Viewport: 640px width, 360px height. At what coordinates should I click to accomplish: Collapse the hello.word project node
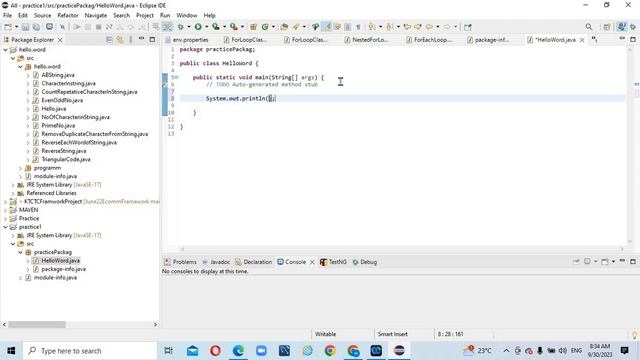pos(5,50)
